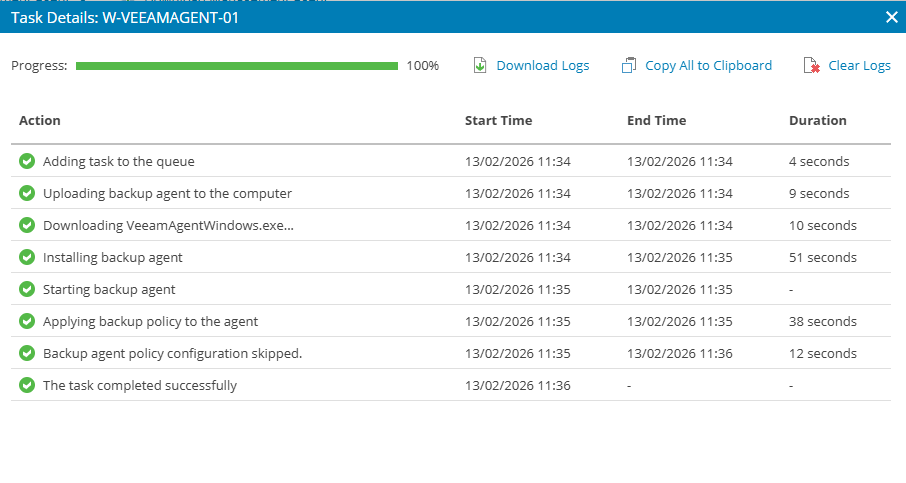Sort by the Start Time column header
This screenshot has height=483, width=906.
pos(498,120)
